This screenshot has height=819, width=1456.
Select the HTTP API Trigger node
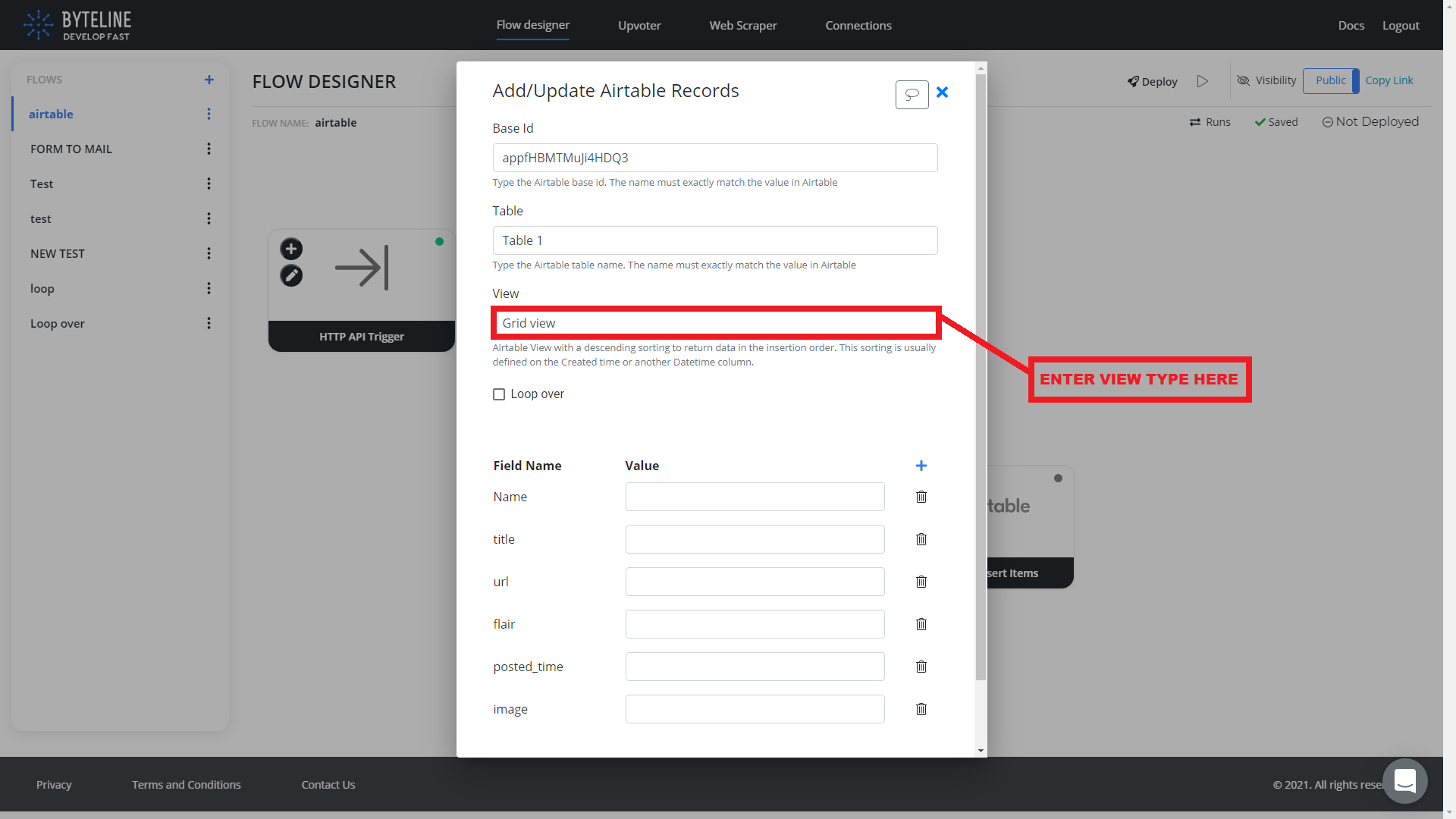tap(362, 290)
